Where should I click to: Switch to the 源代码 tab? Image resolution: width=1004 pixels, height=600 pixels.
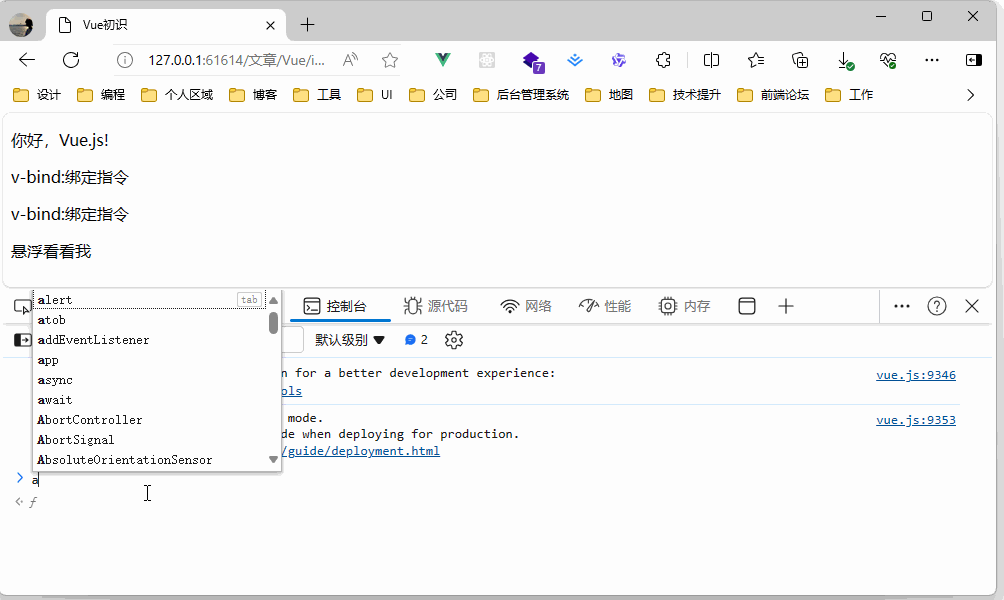tap(435, 306)
